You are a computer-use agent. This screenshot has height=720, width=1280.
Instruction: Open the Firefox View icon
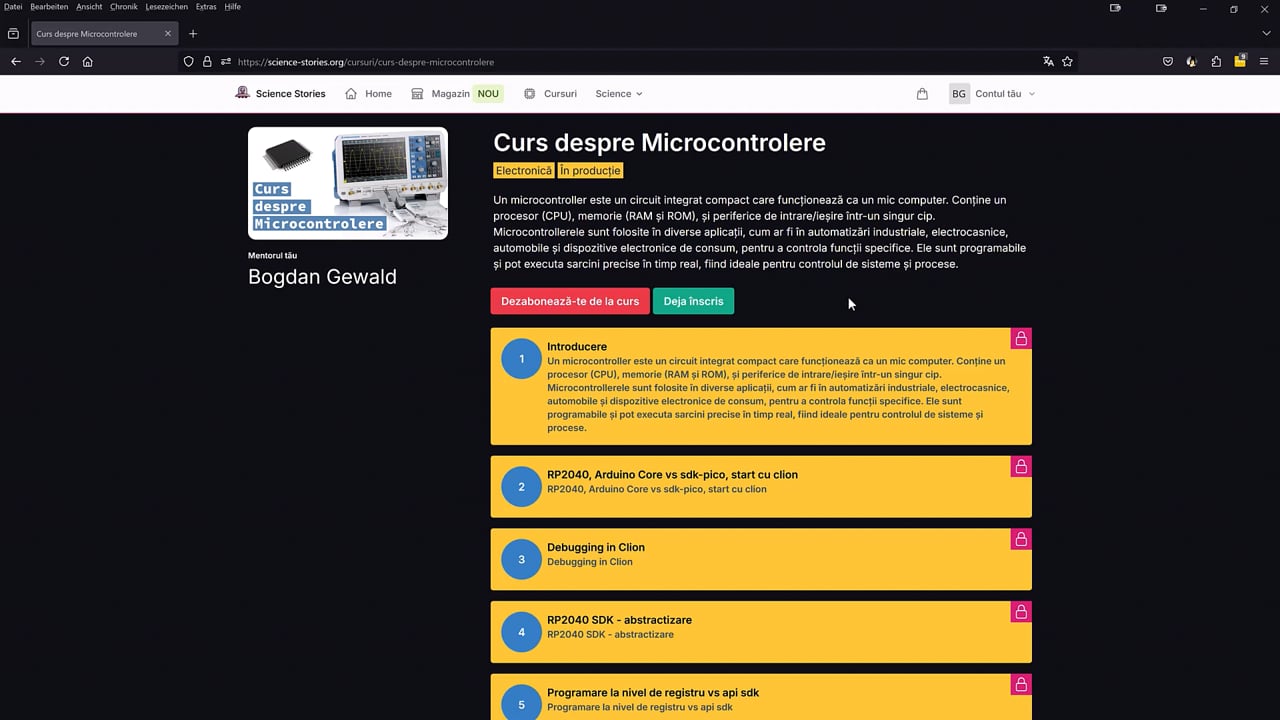click(x=13, y=33)
